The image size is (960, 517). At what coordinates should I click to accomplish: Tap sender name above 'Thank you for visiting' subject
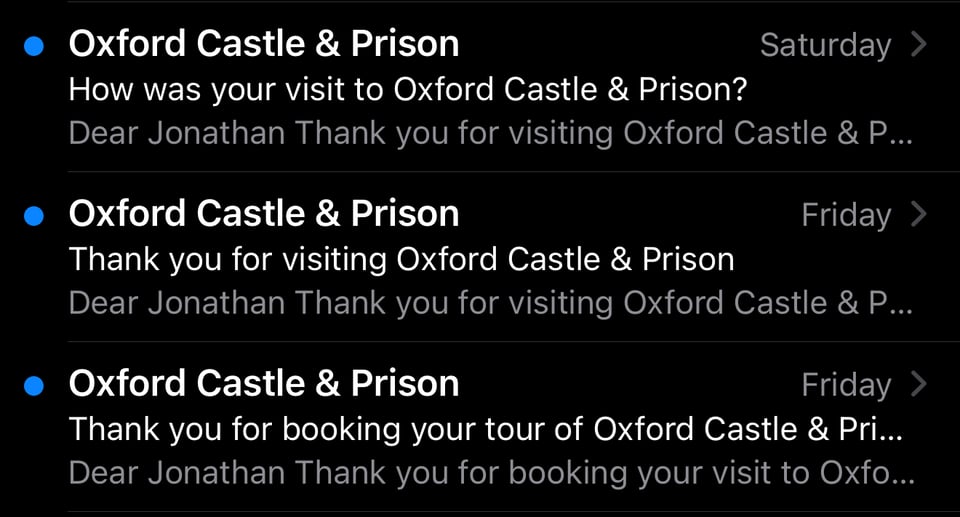pyautogui.click(x=264, y=214)
